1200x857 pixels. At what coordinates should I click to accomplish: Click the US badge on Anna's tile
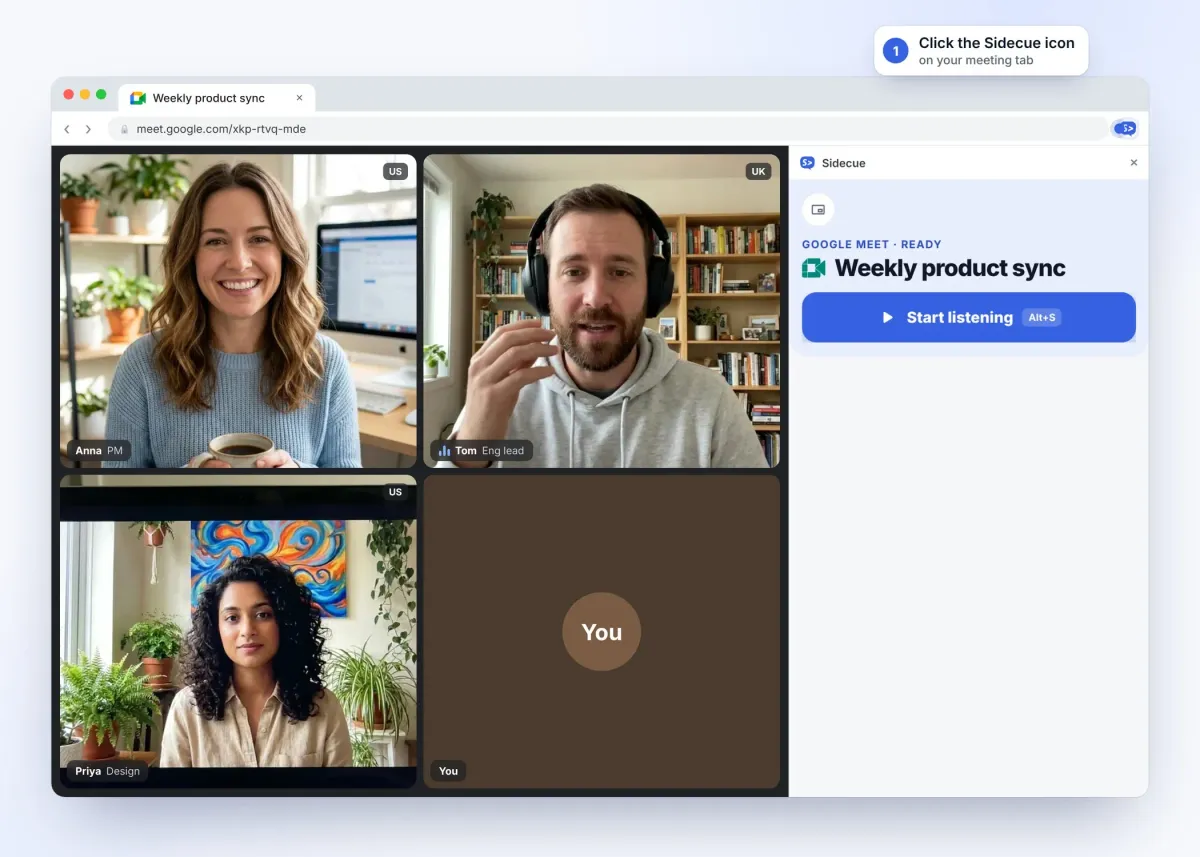click(x=395, y=171)
